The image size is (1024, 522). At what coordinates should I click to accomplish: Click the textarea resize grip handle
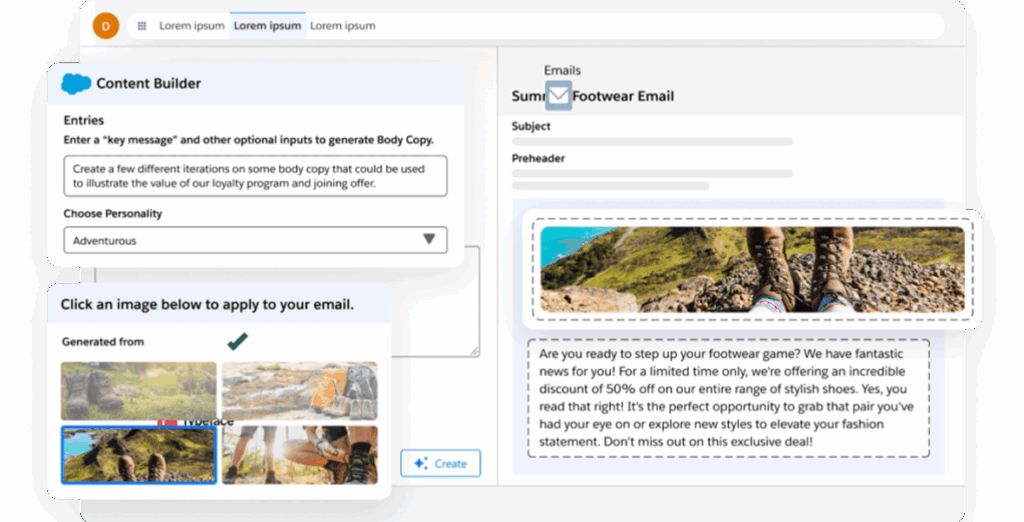(474, 350)
